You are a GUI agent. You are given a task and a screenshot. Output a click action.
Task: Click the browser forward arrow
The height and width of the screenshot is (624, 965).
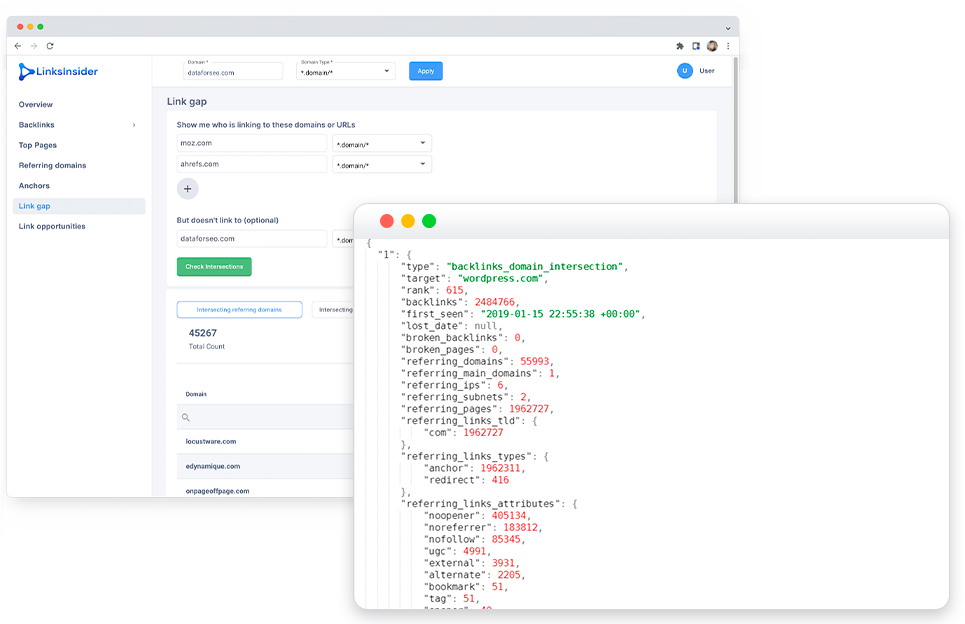(x=34, y=46)
